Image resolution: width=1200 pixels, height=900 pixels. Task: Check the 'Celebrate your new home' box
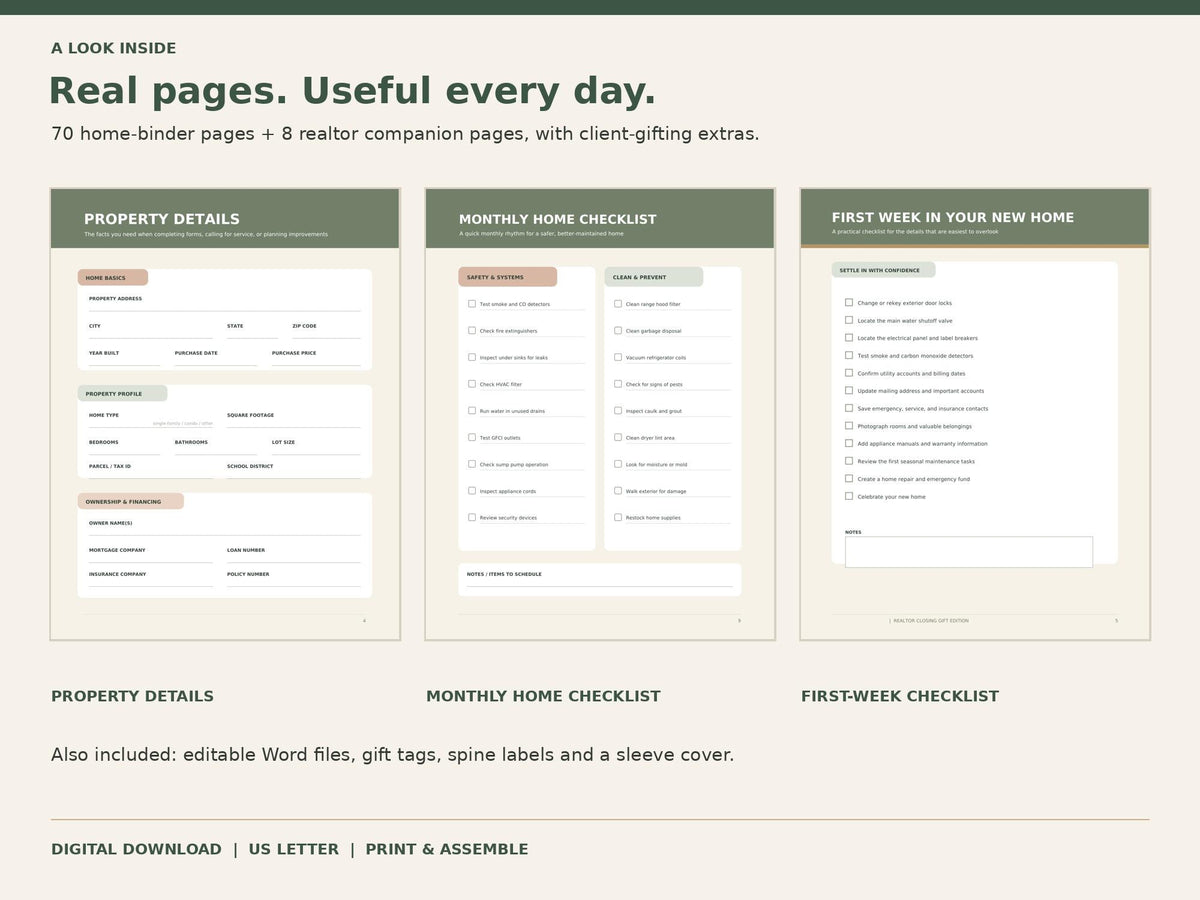(x=849, y=496)
